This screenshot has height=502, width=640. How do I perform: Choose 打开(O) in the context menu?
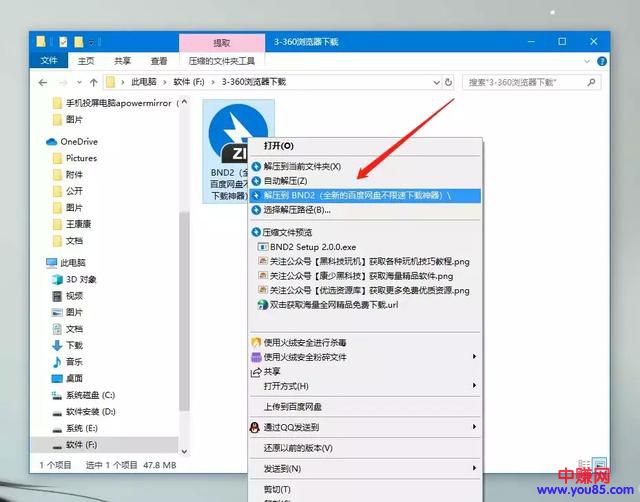278,146
